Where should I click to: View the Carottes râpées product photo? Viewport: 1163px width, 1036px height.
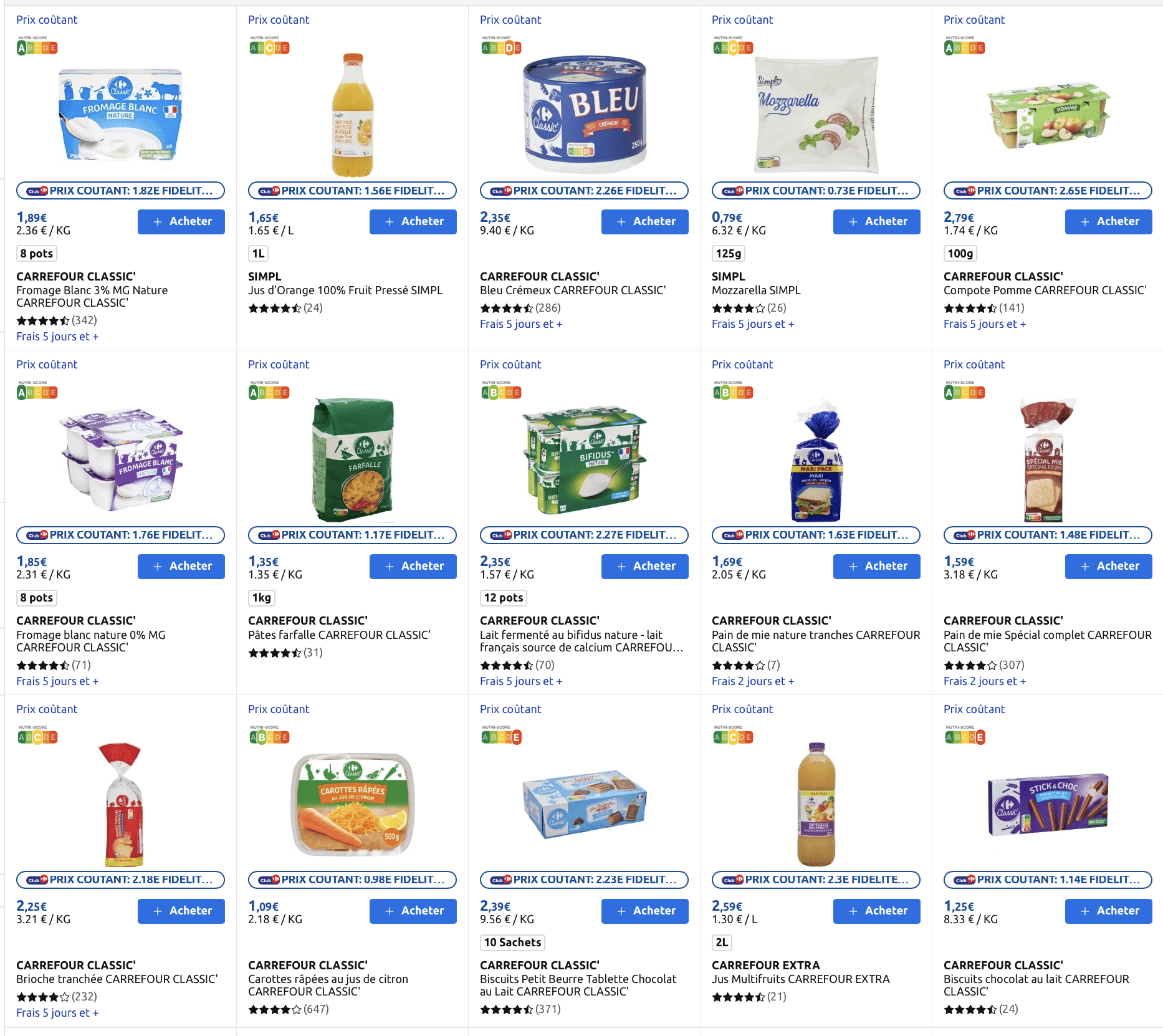pyautogui.click(x=353, y=803)
